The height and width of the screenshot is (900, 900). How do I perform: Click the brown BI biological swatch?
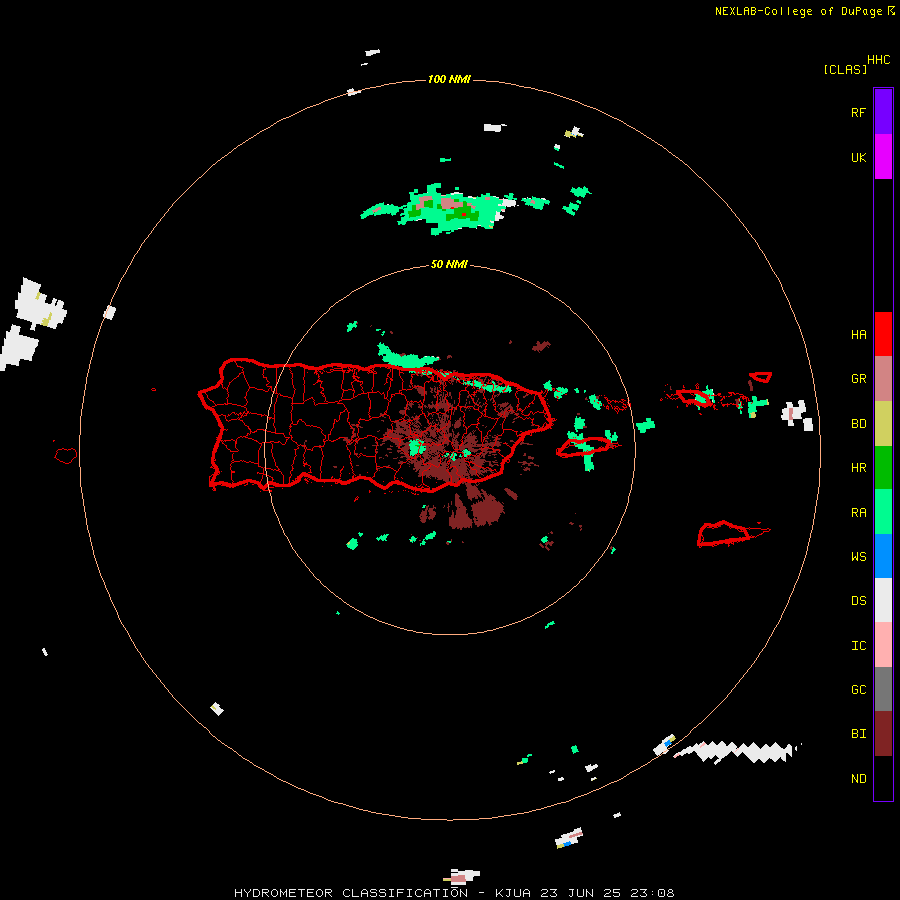coord(883,734)
